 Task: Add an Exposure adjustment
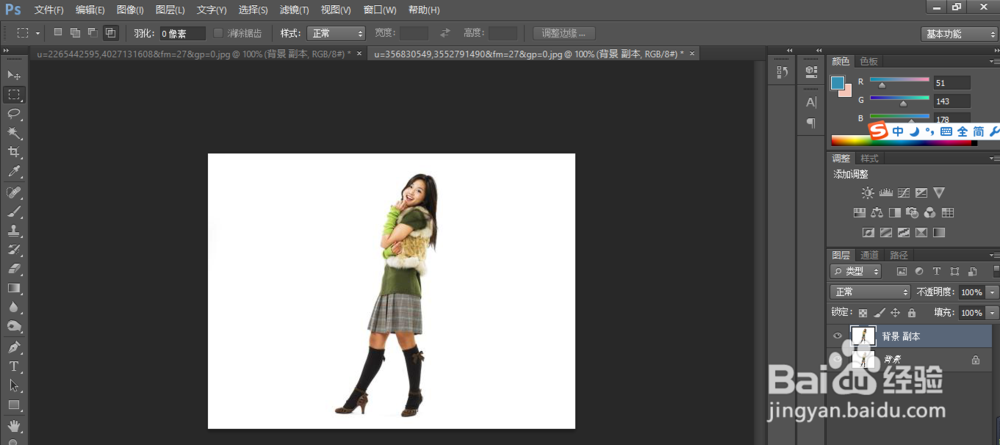point(921,193)
